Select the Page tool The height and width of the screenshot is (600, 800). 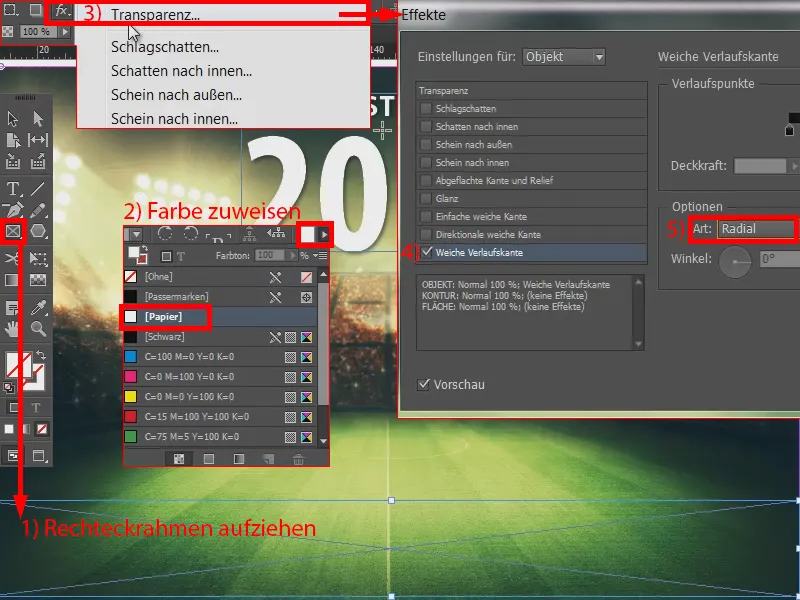[13, 140]
